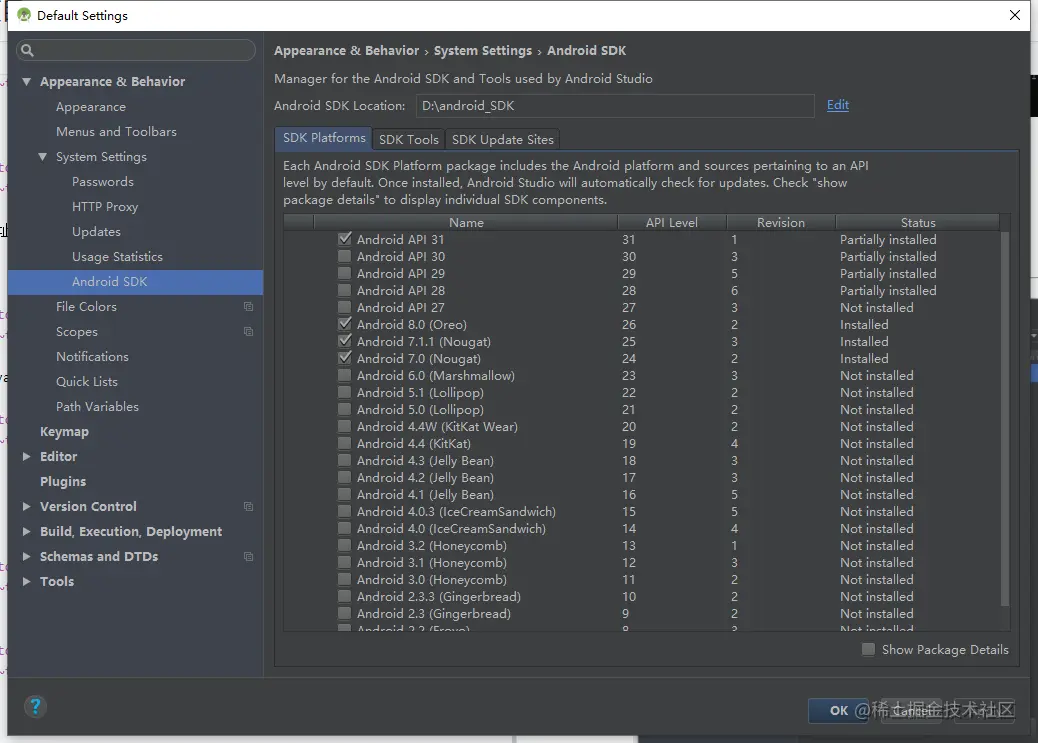
Task: Close the Default Settings dialog
Action: point(1014,15)
